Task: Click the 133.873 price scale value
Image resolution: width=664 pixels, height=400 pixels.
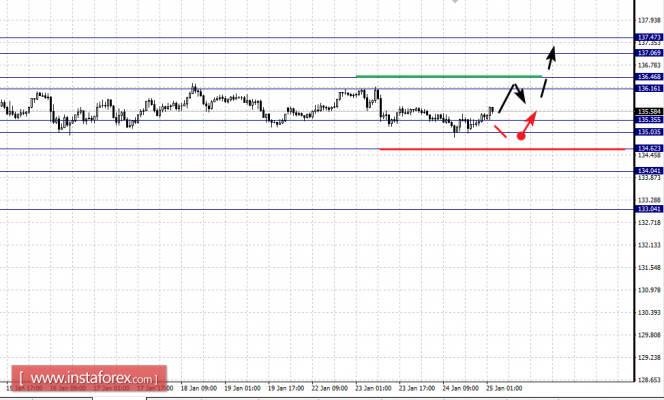Action: [649, 178]
